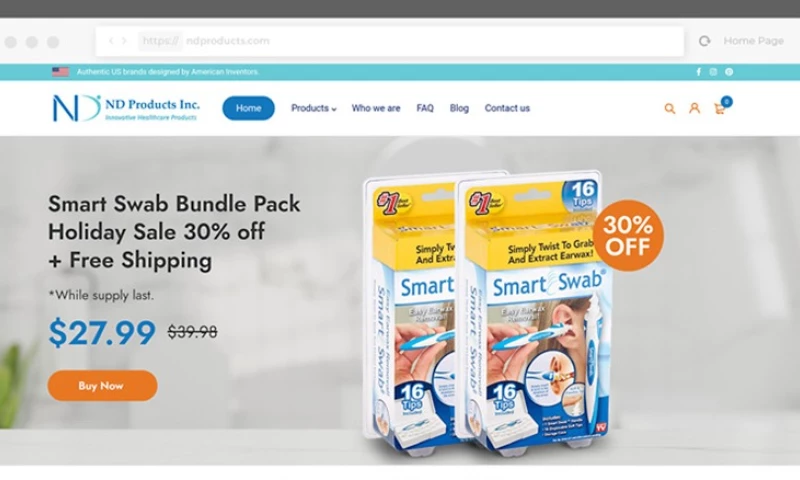800x480 pixels.
Task: Click the ND Products Inc. logo
Action: 126,108
